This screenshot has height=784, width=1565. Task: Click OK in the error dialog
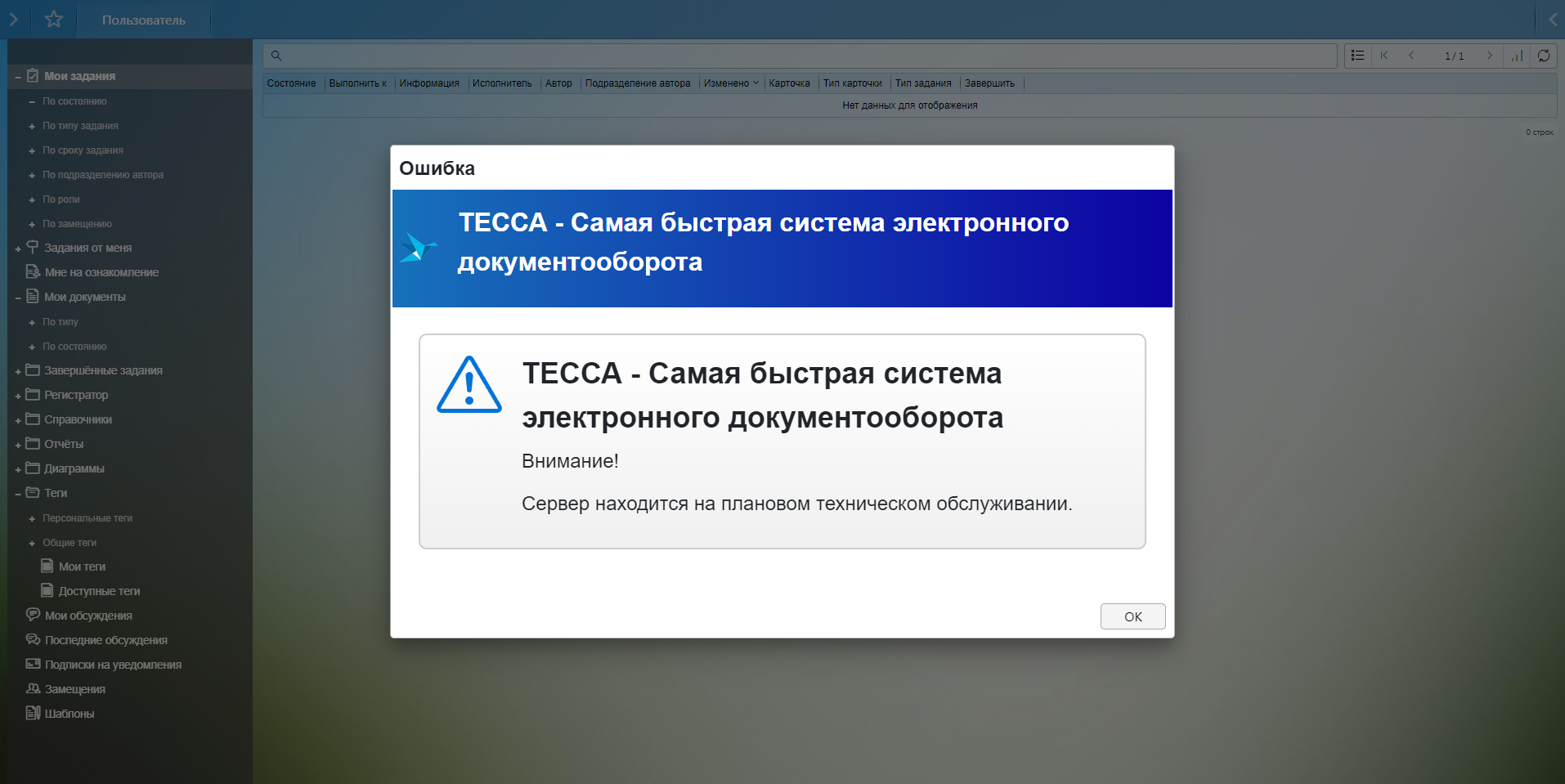tap(1132, 616)
